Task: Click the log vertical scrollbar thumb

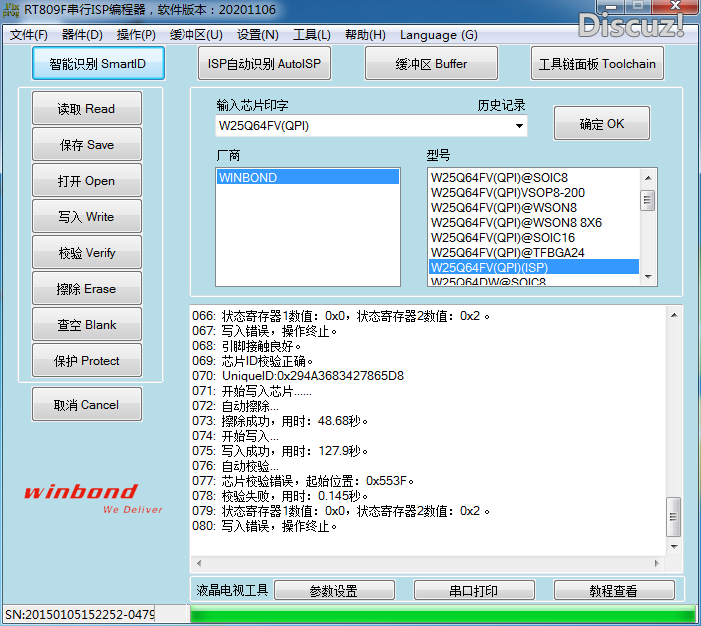Action: click(x=674, y=516)
